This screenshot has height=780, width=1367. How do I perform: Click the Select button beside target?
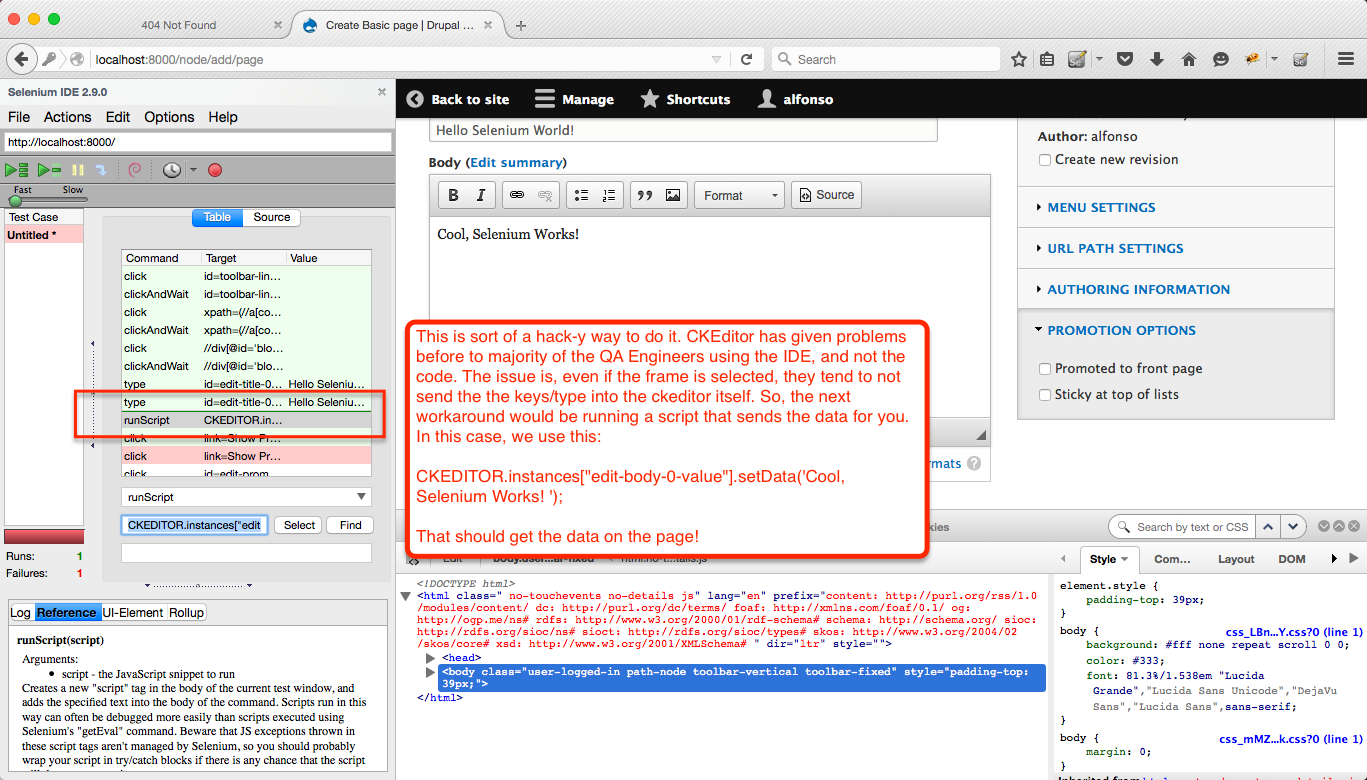point(300,525)
